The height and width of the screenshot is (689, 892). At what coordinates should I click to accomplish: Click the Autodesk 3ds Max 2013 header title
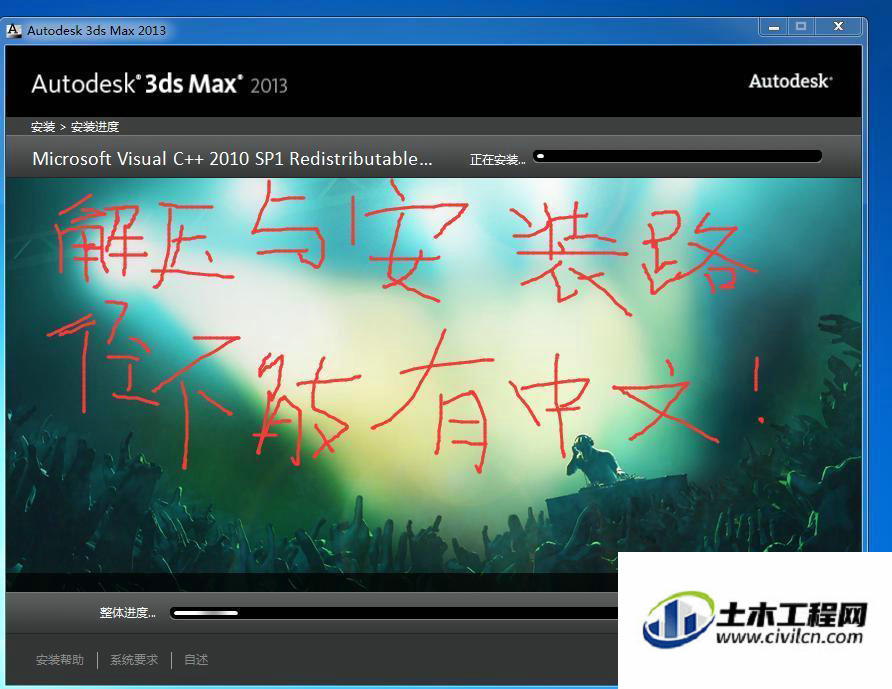coord(159,84)
